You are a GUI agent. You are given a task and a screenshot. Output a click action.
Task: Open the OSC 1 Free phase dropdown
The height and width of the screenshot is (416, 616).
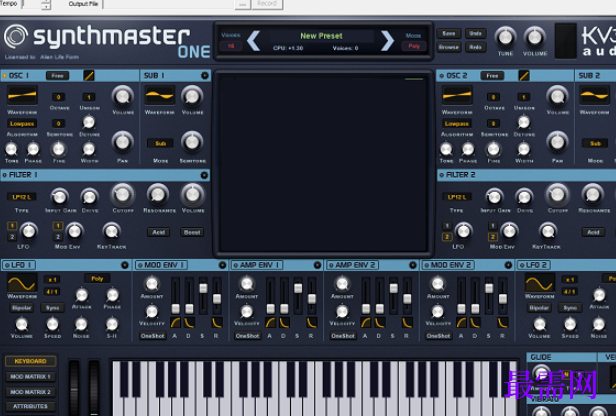(57, 76)
